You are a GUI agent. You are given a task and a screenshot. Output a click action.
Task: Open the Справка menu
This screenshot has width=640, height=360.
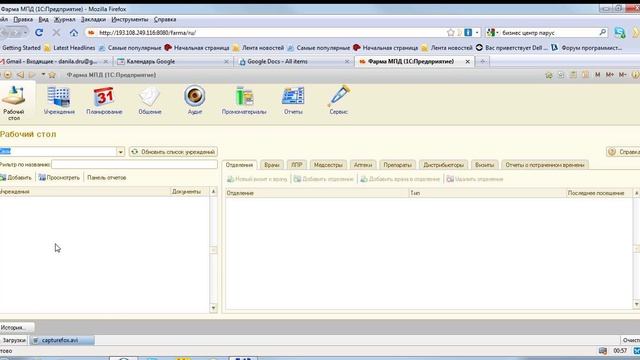click(165, 19)
